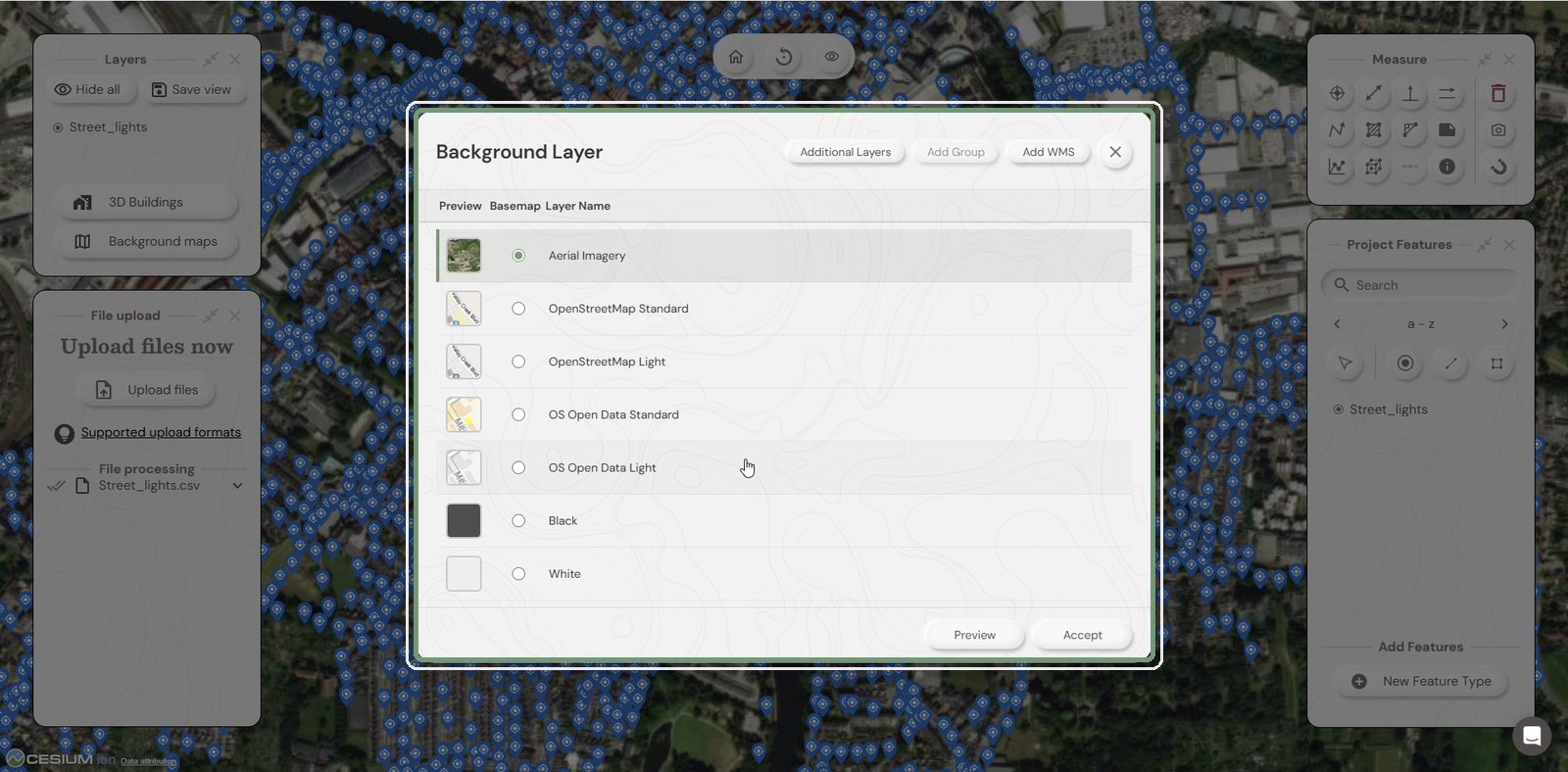The image size is (1568, 772).
Task: Click the Aerial Imagery preview thumbnail
Action: pos(464,256)
